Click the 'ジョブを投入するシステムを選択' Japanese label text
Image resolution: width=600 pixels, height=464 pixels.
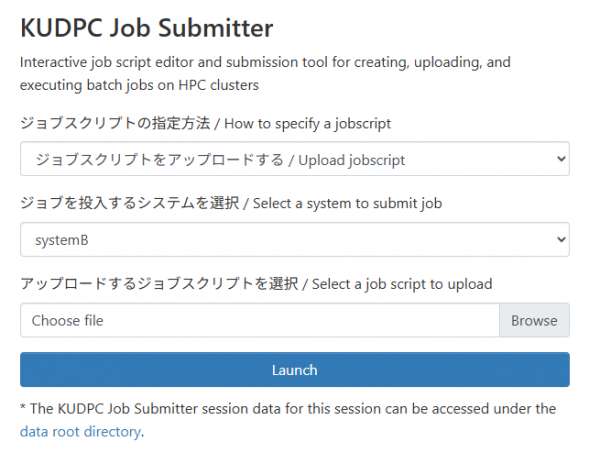tap(130, 203)
